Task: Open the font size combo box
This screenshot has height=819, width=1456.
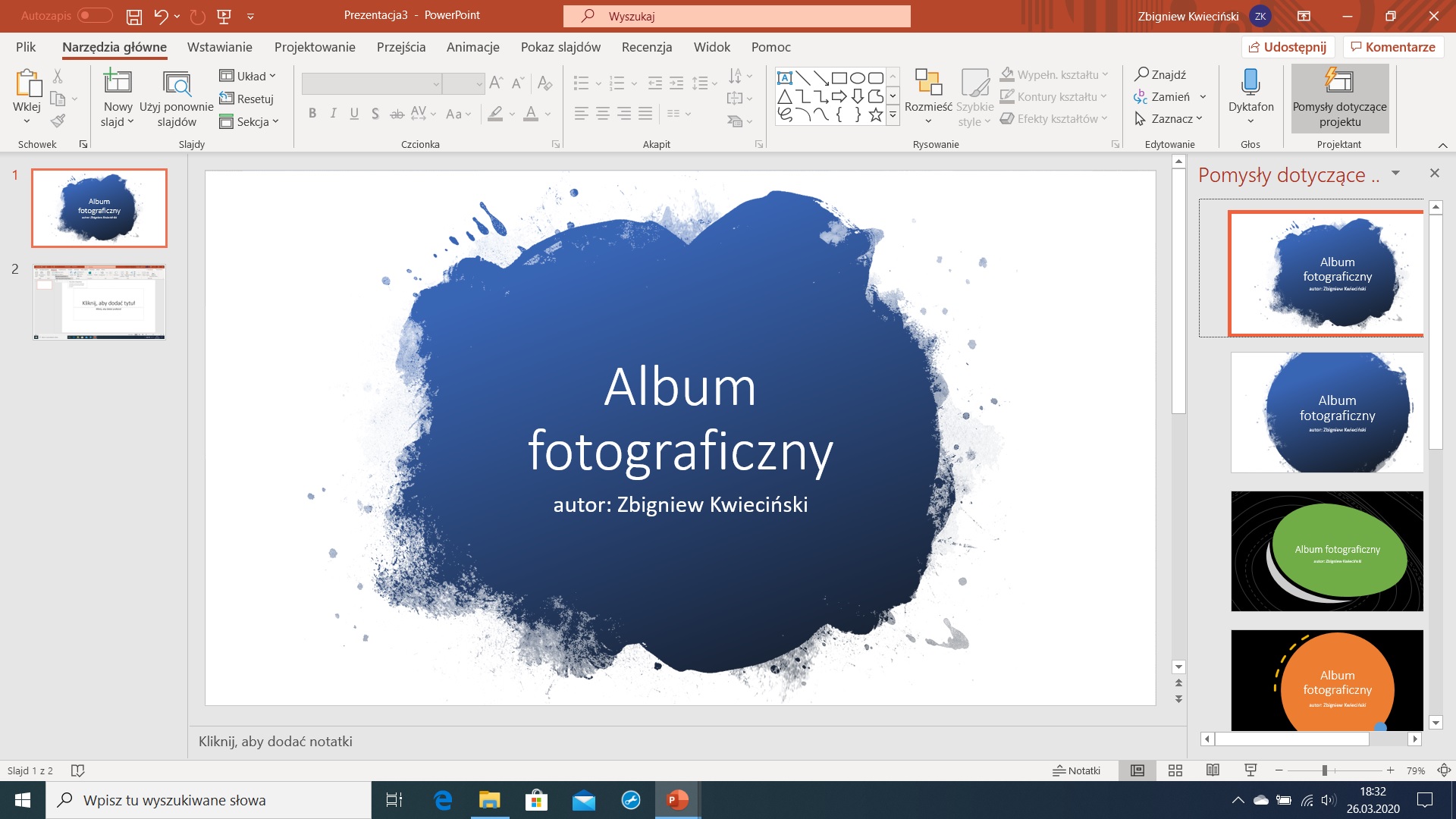Action: pos(463,83)
